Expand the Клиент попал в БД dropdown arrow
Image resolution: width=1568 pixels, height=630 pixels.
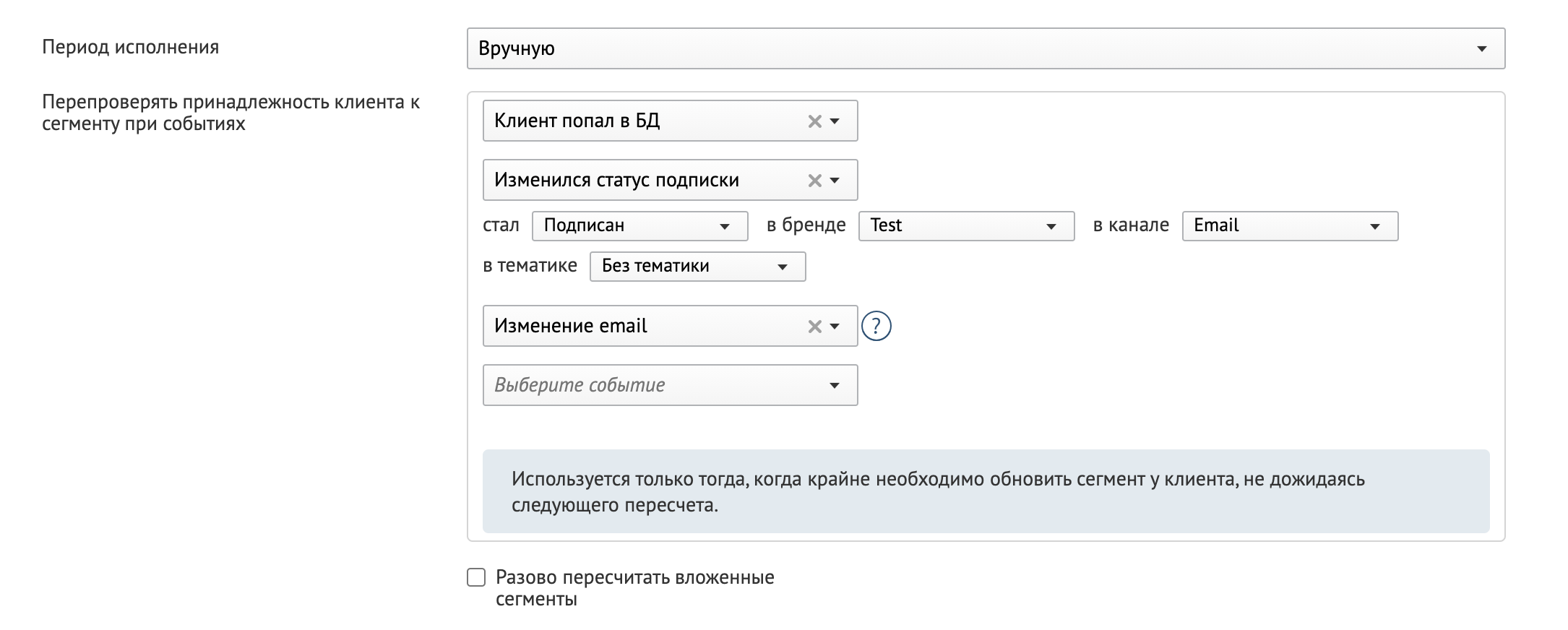(x=835, y=121)
